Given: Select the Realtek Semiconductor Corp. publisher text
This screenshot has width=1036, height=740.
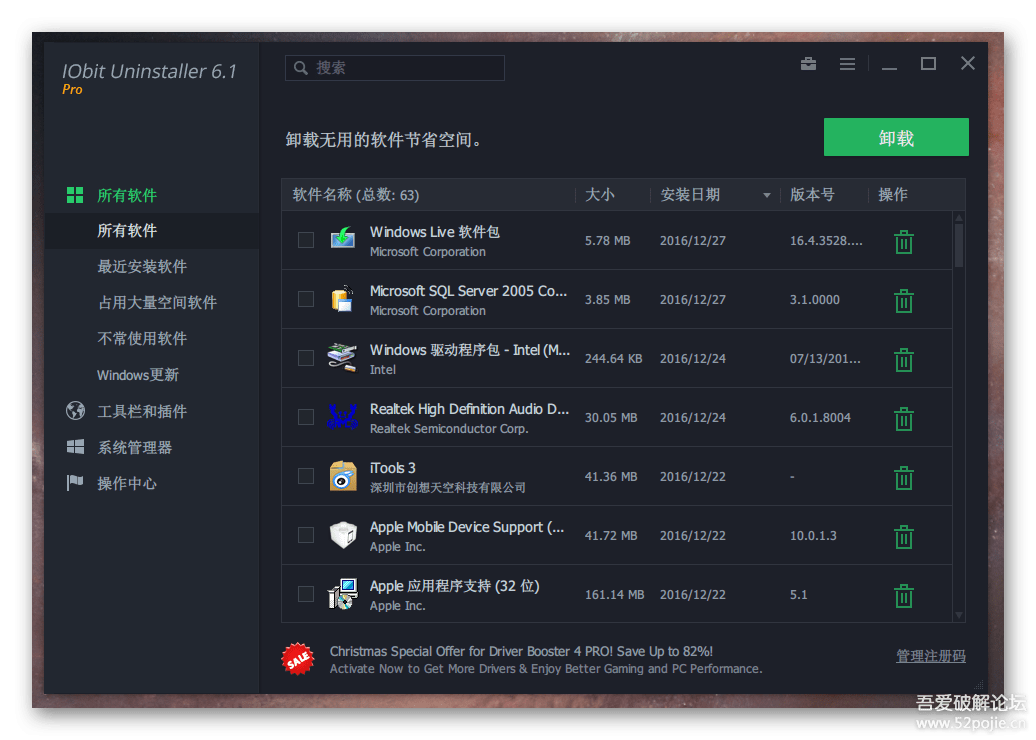Looking at the screenshot, I should pyautogui.click(x=449, y=429).
